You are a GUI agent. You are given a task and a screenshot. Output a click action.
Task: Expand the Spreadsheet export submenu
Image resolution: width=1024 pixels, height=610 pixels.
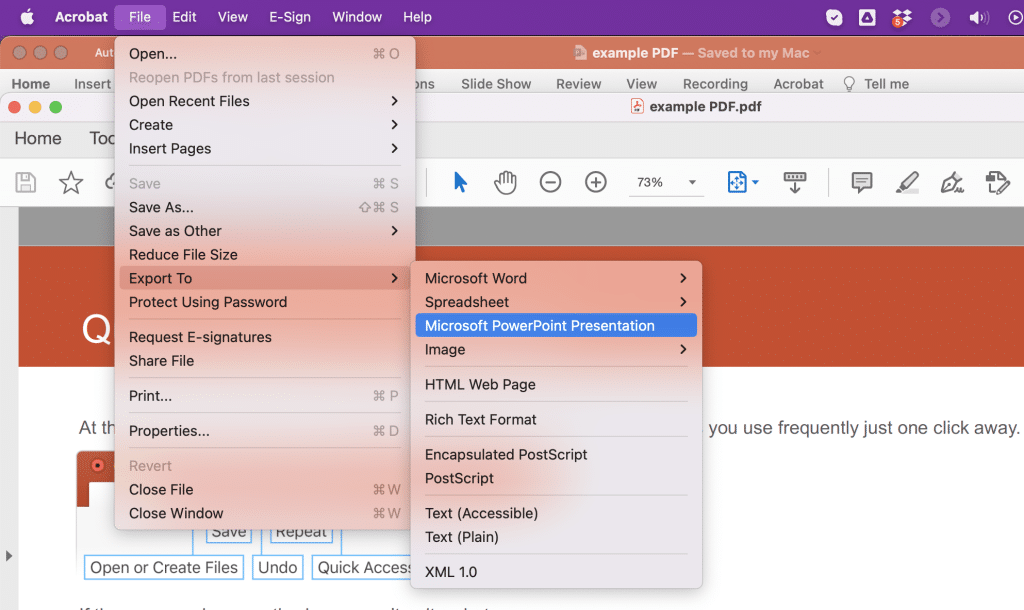pyautogui.click(x=683, y=302)
